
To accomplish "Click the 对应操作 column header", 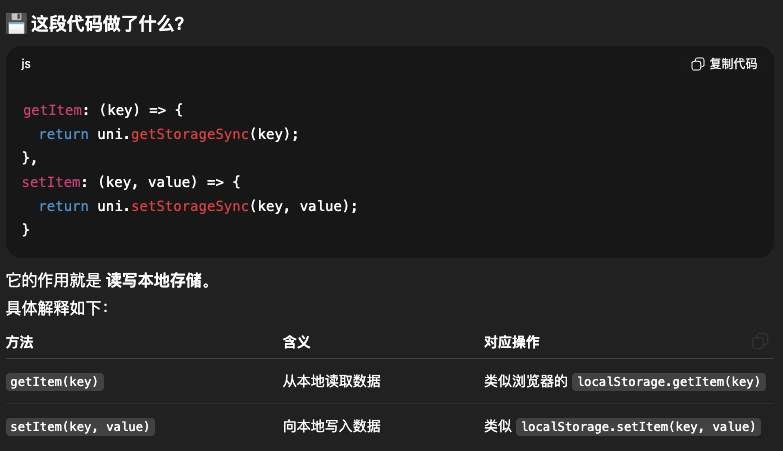I will (512, 342).
